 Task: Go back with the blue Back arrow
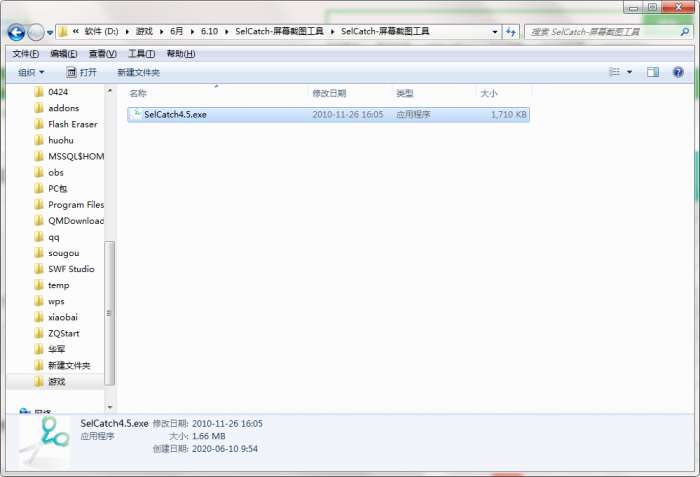pyautogui.click(x=16, y=32)
